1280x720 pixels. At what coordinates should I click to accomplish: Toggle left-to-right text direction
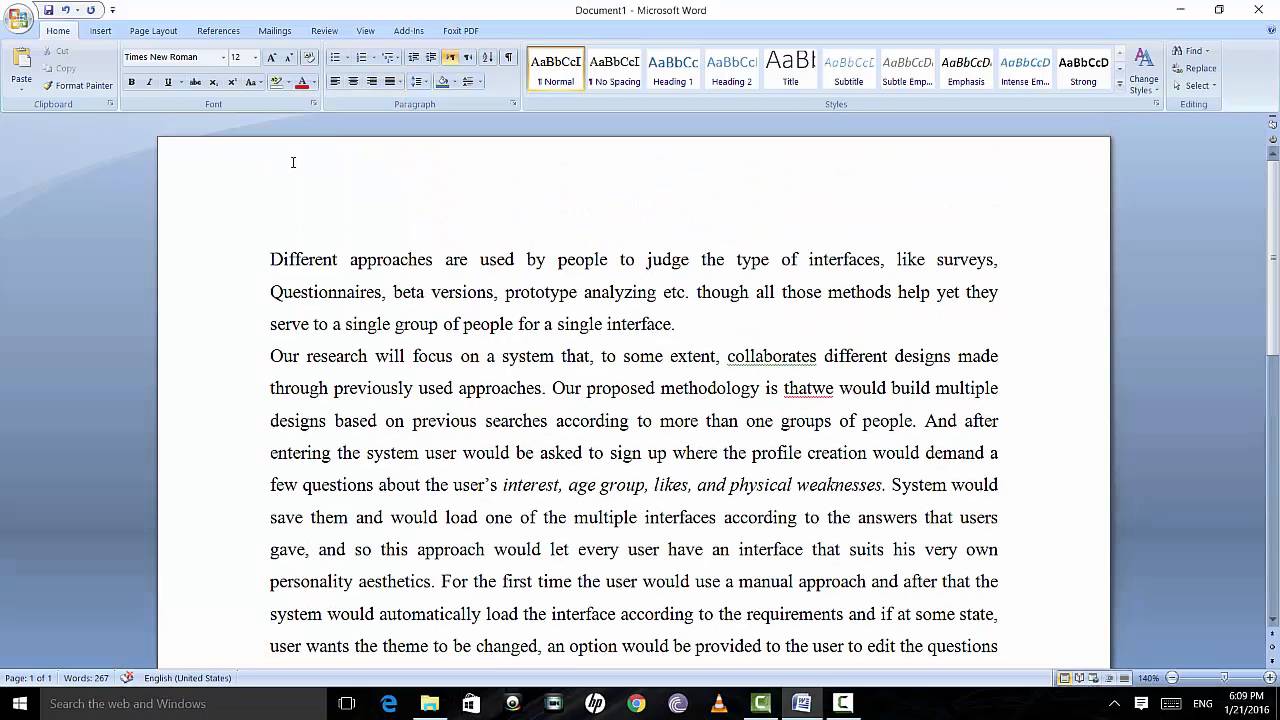(x=450, y=57)
